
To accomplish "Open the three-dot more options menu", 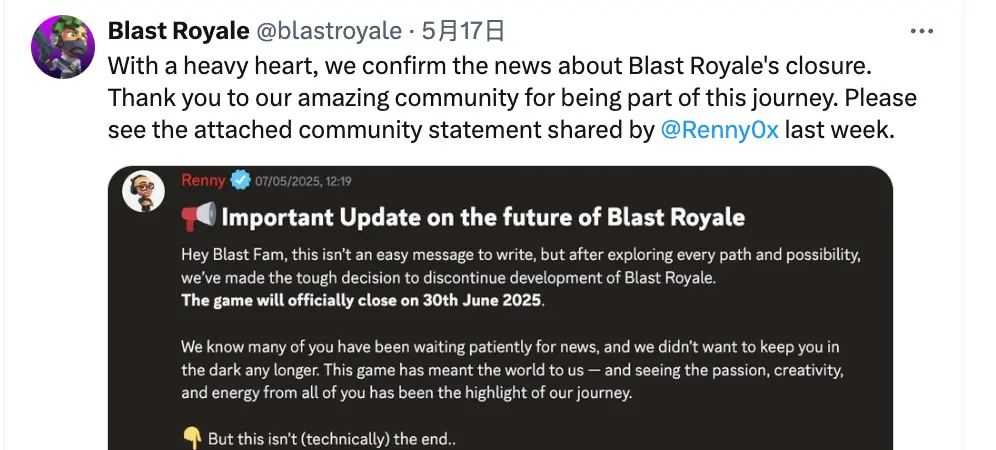I will point(921,32).
